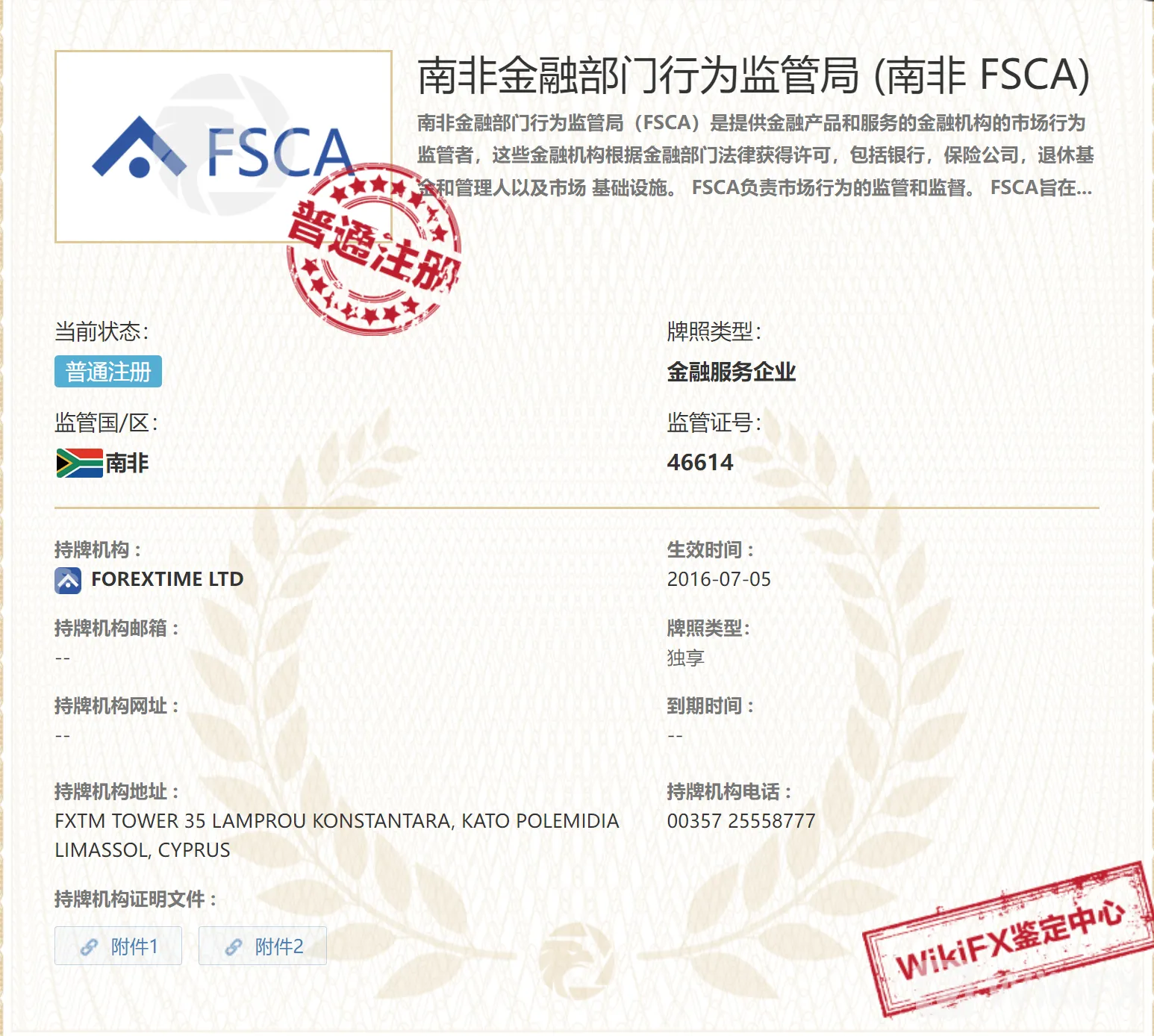Click the link icon in 附件1
The height and width of the screenshot is (1036, 1154).
89,946
